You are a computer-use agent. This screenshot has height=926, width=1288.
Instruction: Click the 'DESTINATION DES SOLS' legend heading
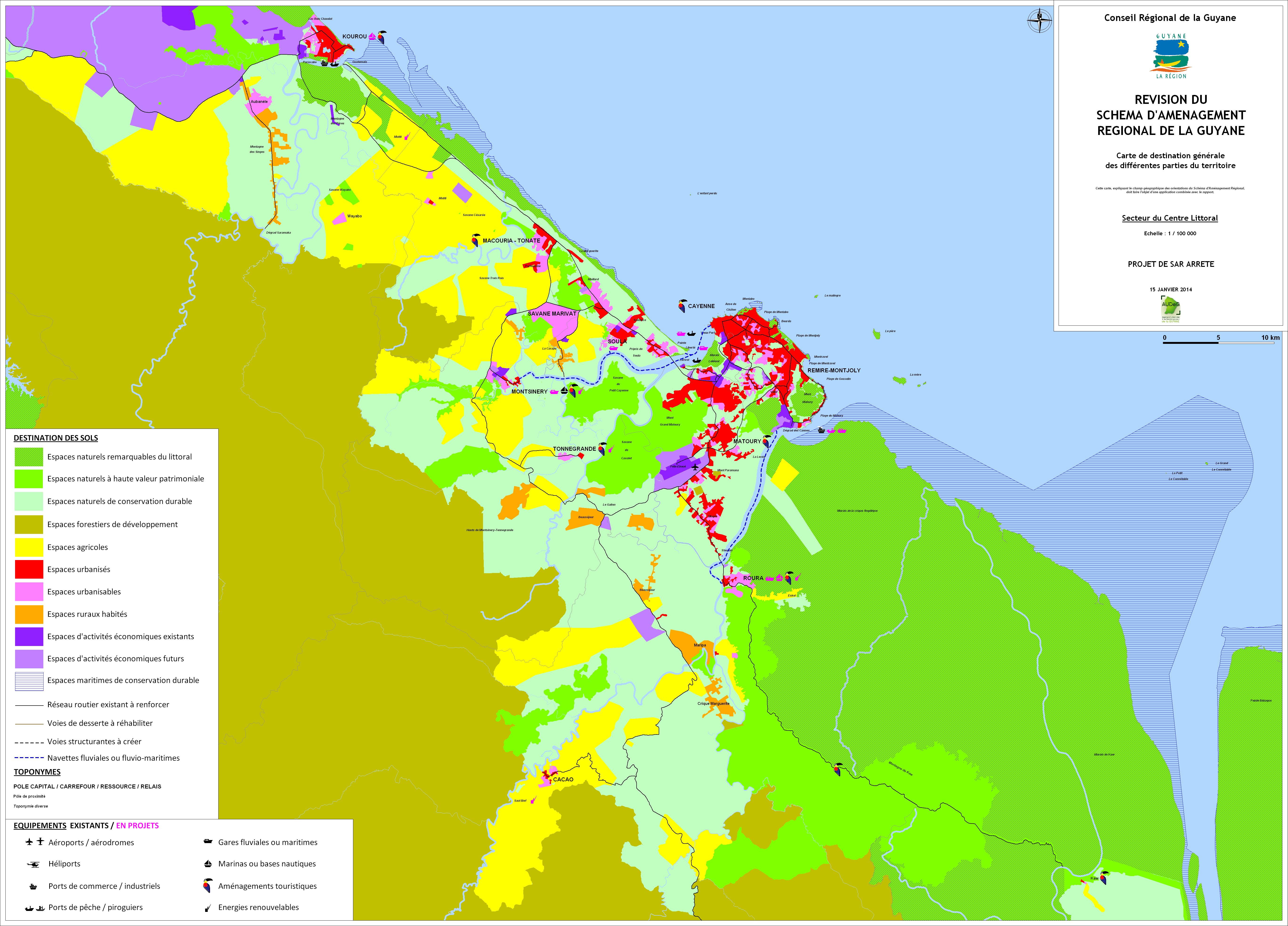[x=56, y=438]
